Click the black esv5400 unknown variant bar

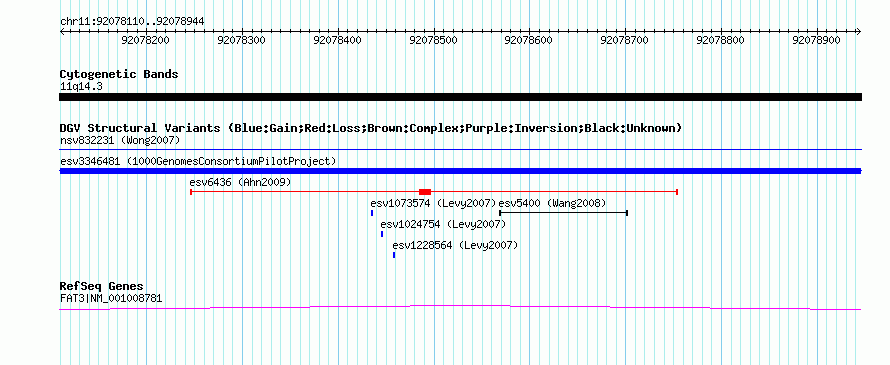pos(563,213)
